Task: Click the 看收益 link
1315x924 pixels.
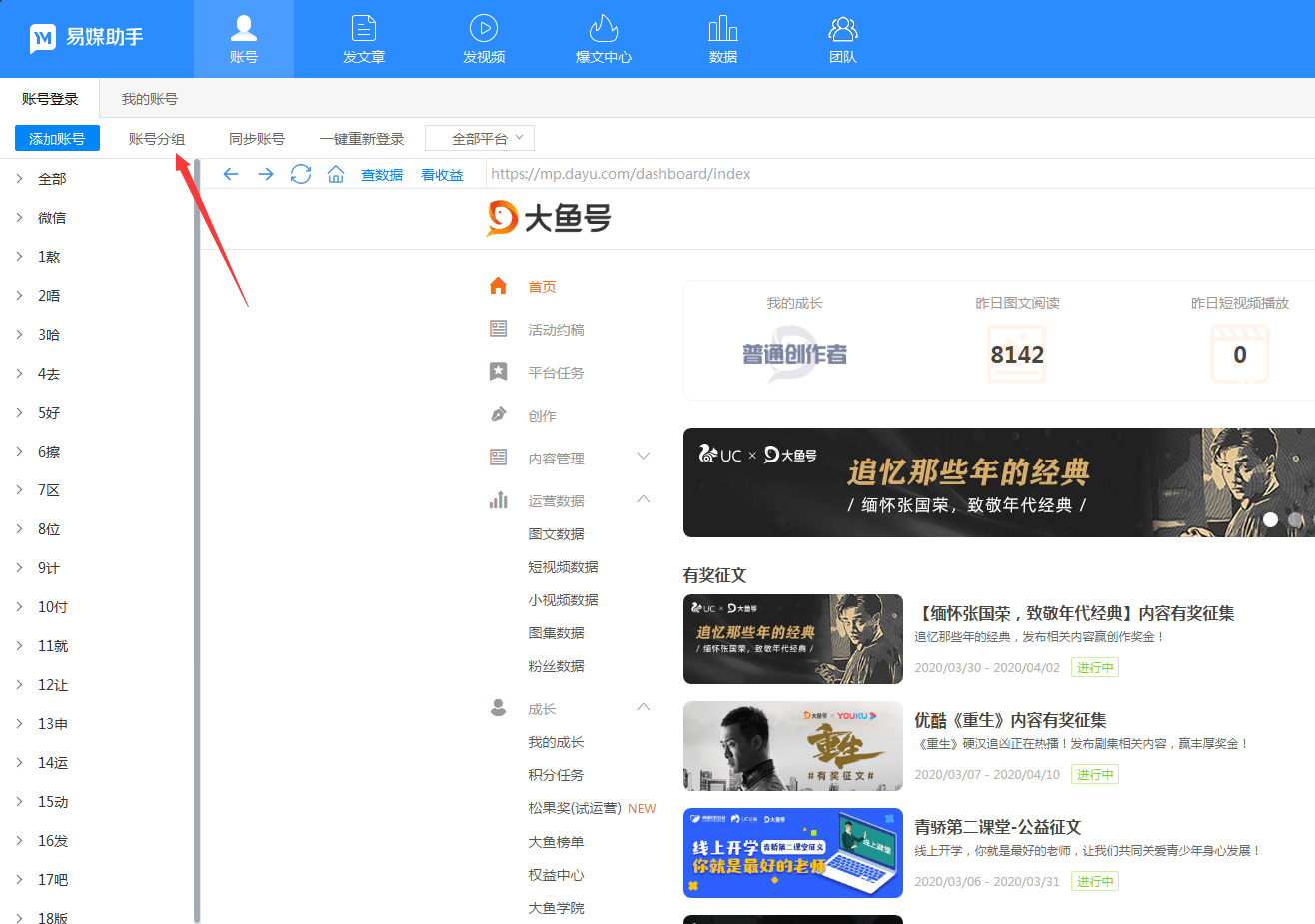Action: pyautogui.click(x=442, y=175)
